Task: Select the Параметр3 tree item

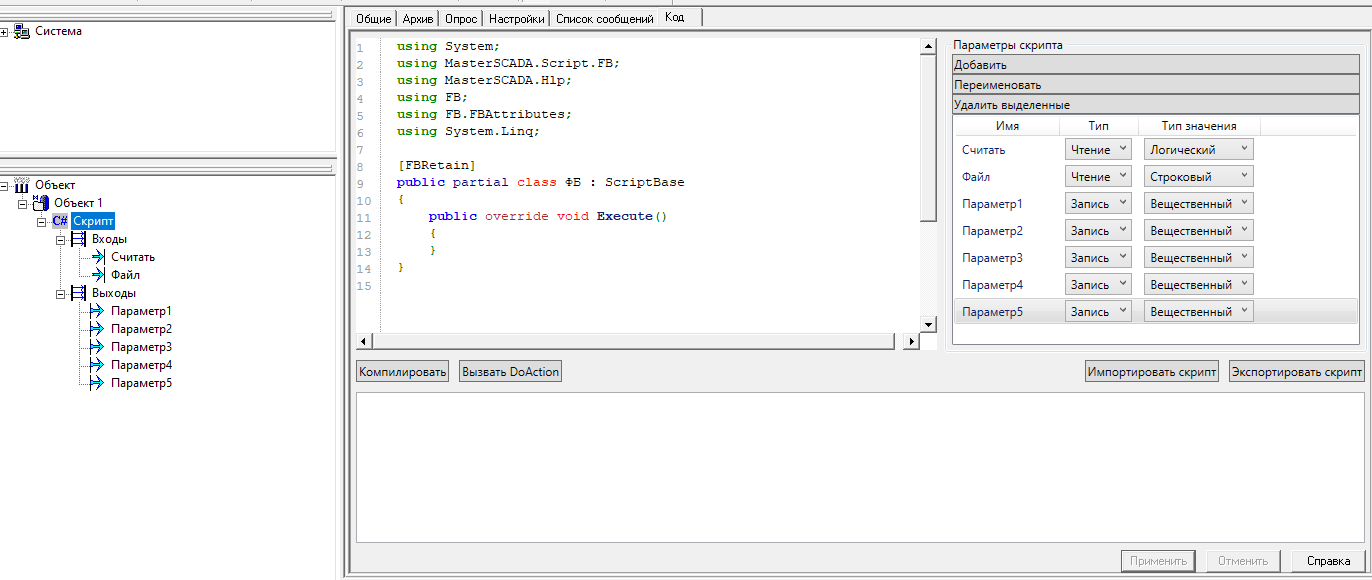Action: 141,347
